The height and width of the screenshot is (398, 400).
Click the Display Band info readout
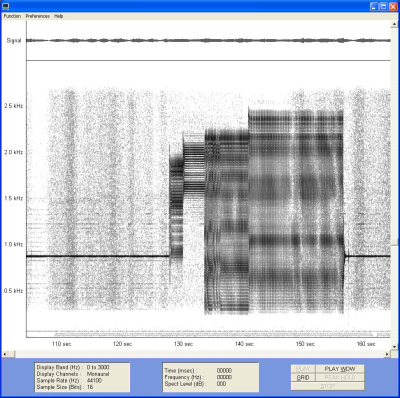coord(73,367)
